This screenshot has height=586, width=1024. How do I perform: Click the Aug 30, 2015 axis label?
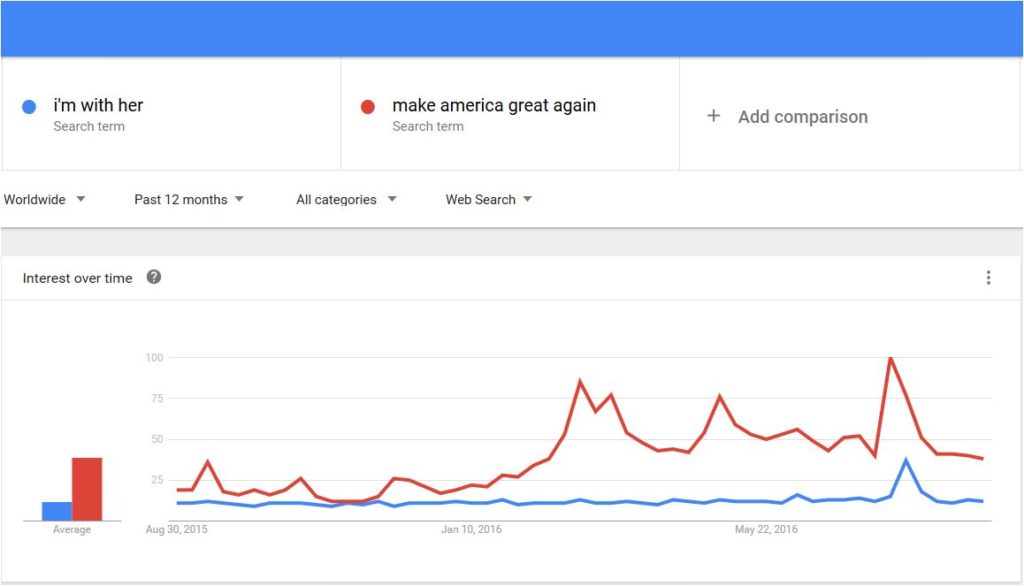176,529
